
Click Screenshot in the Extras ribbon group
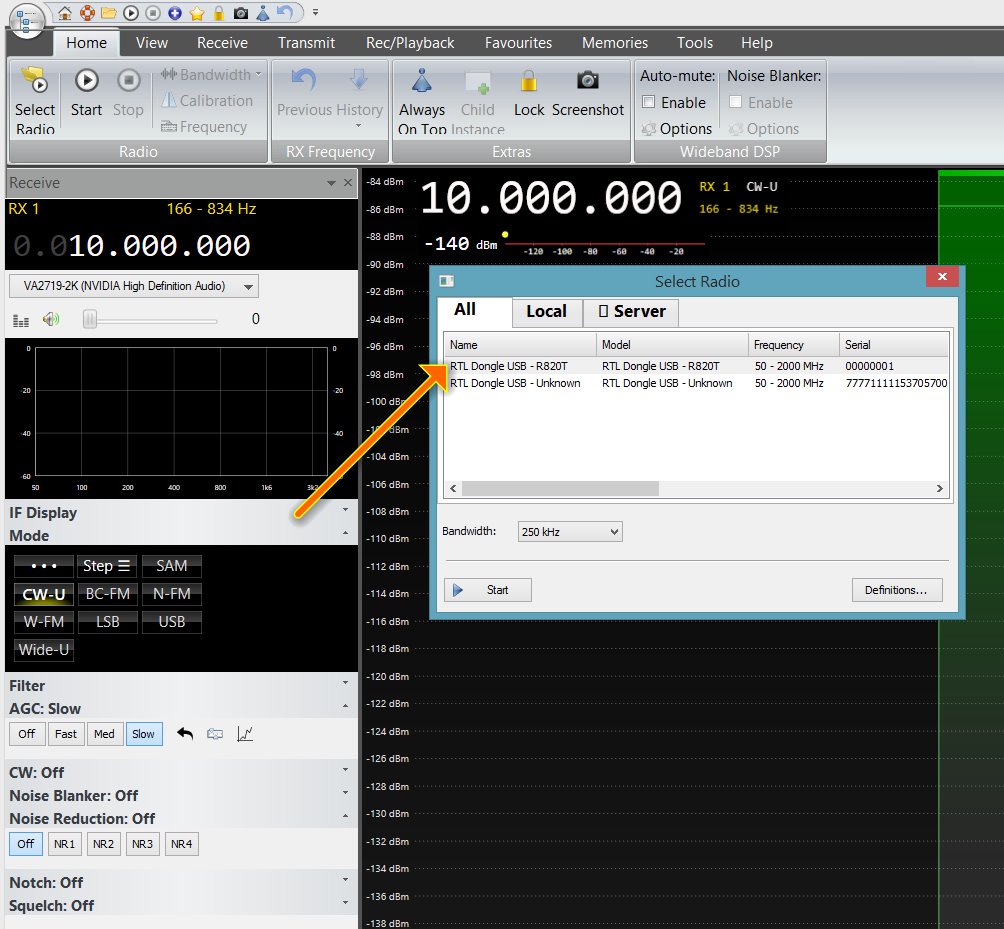[588, 93]
